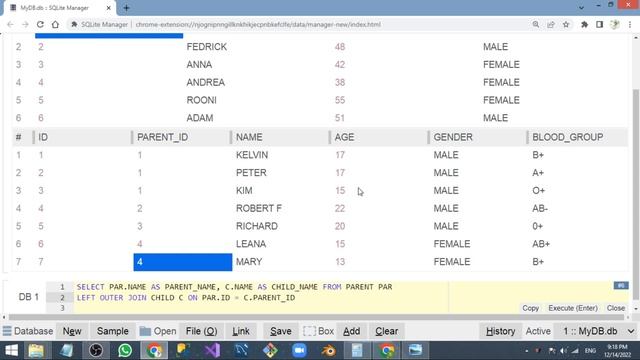Click in the SQL query editor line 3

[261, 308]
